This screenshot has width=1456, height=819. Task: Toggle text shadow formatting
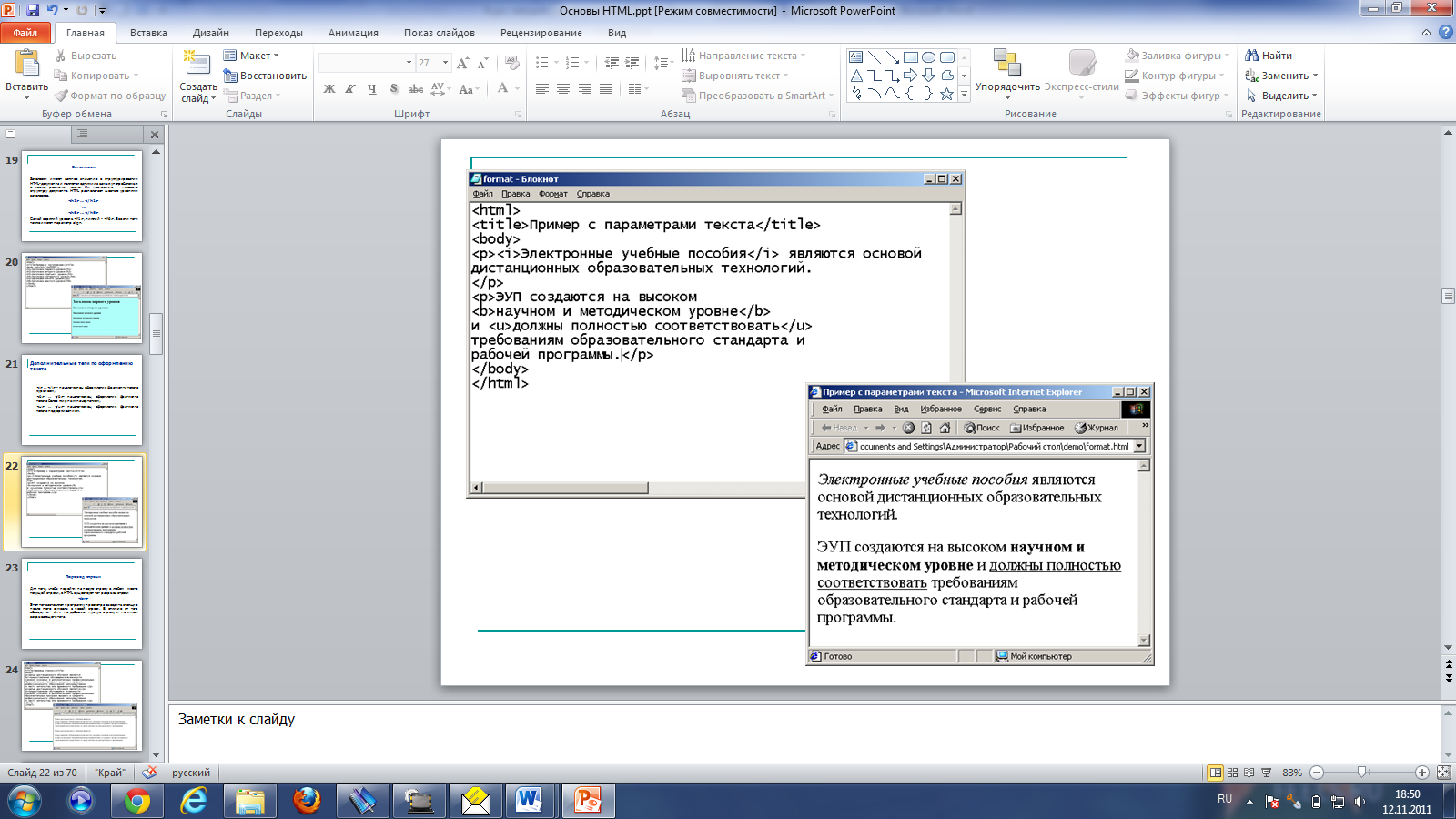pos(393,88)
